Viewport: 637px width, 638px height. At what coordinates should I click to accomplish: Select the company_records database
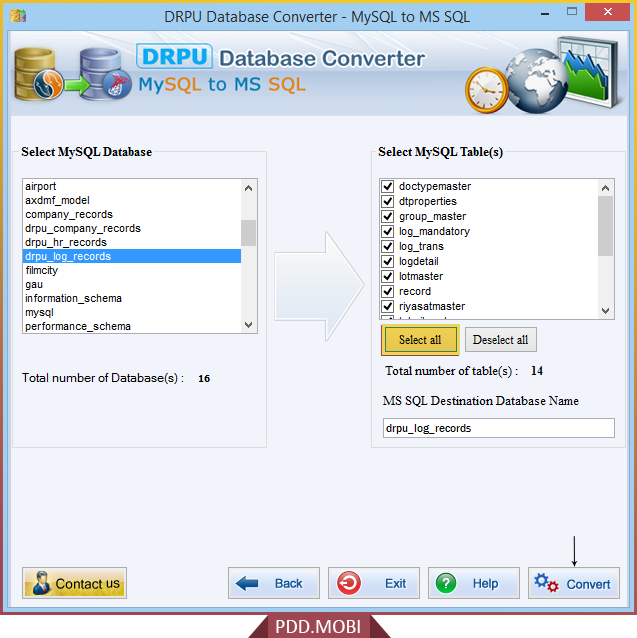132,214
